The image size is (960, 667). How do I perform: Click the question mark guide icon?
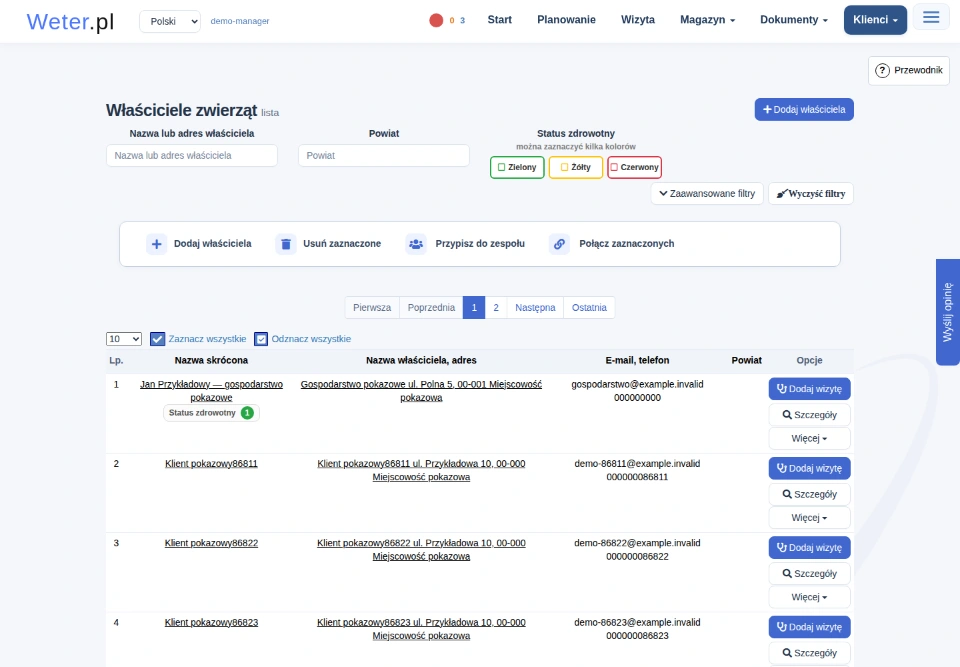point(882,70)
